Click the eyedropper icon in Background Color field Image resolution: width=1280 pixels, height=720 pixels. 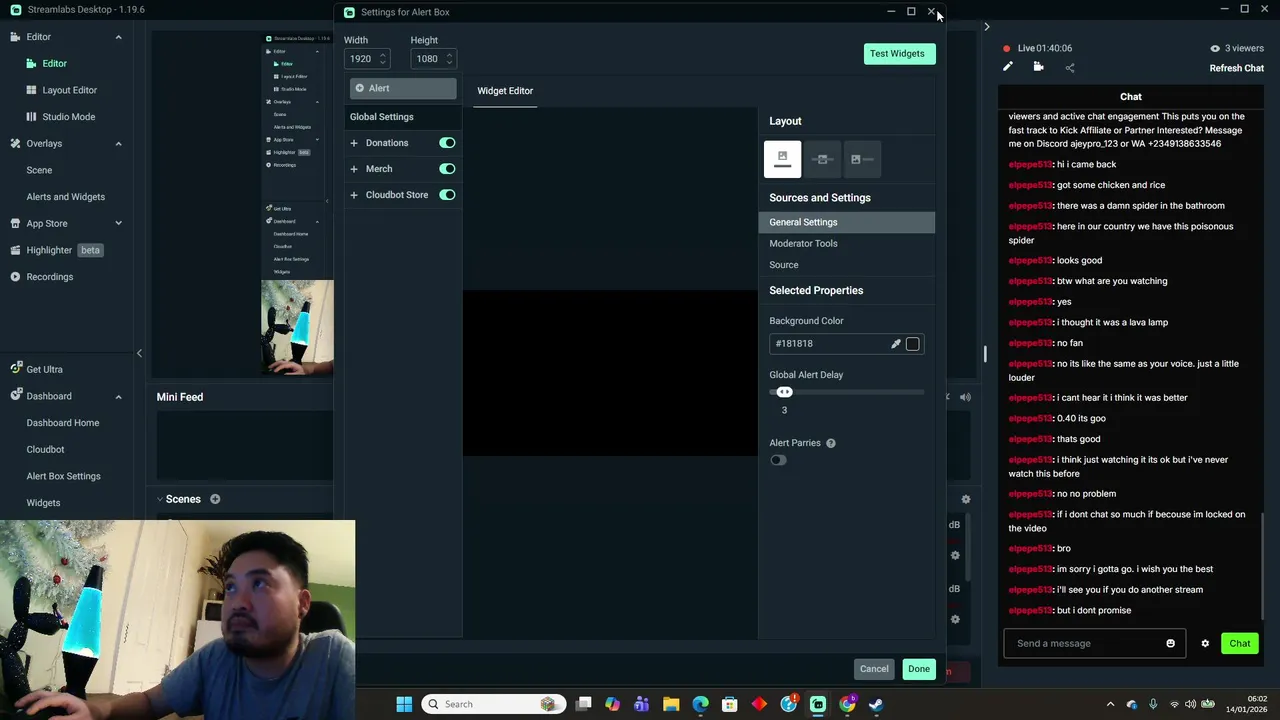point(896,344)
